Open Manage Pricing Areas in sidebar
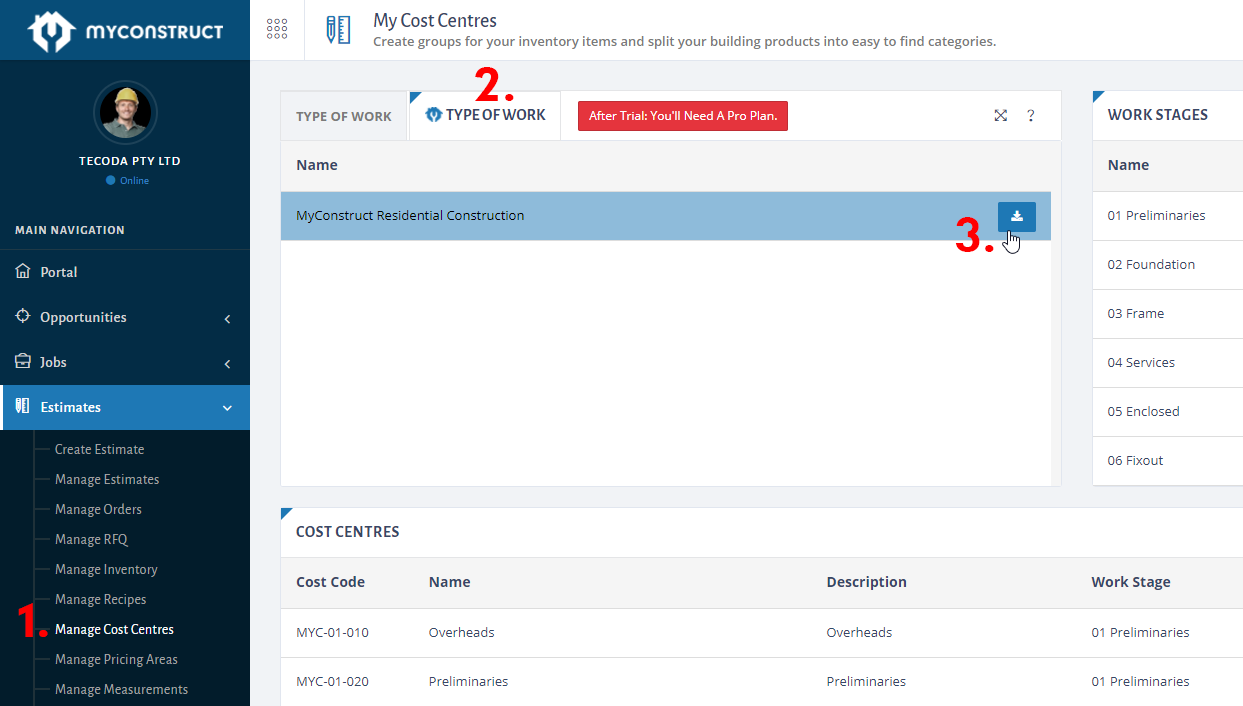Viewport: 1243px width, 706px height. [x=116, y=659]
